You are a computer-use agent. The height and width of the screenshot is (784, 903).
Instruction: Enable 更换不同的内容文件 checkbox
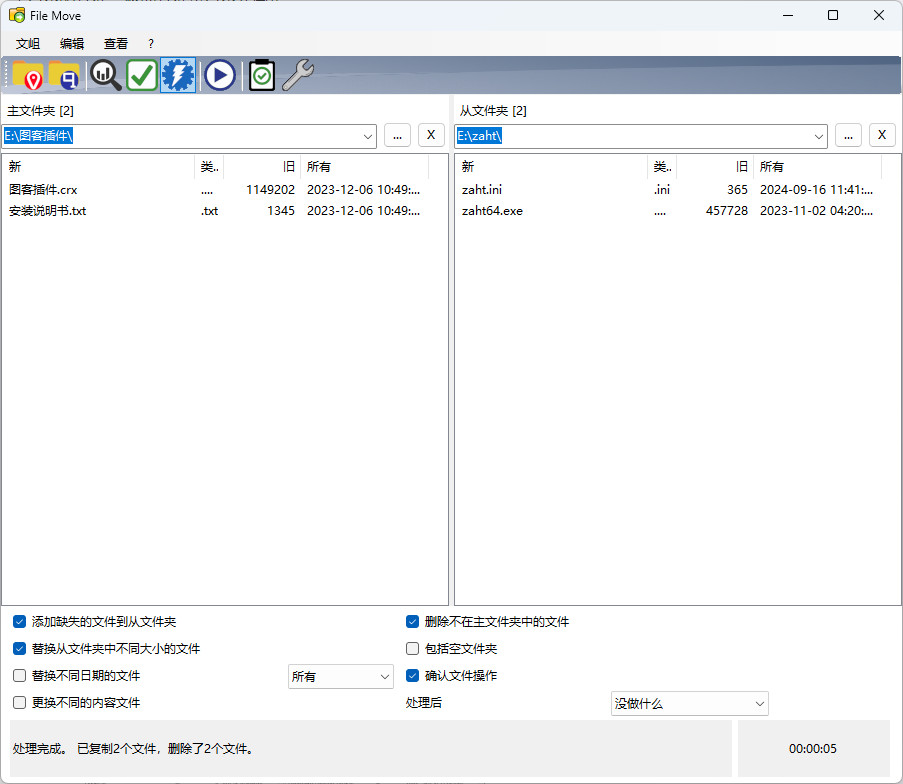pos(20,702)
